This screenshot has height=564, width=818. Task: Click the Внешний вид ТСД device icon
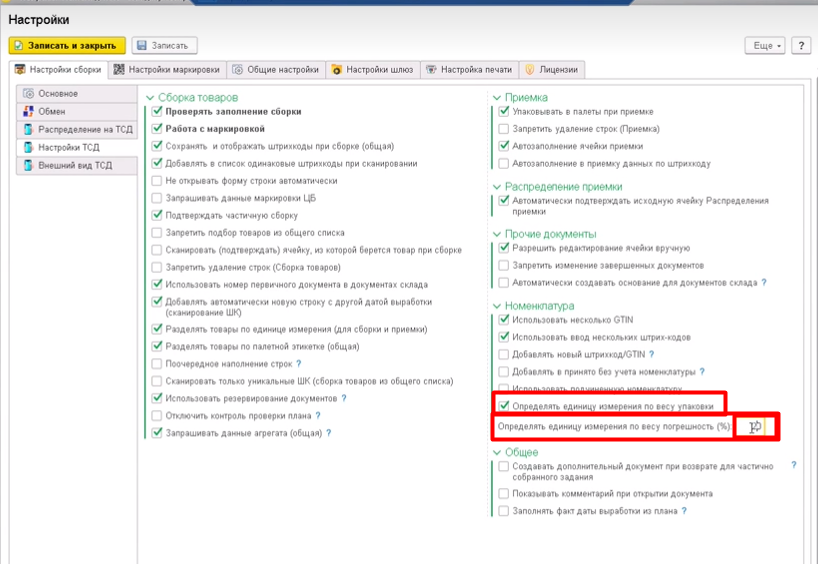29,165
